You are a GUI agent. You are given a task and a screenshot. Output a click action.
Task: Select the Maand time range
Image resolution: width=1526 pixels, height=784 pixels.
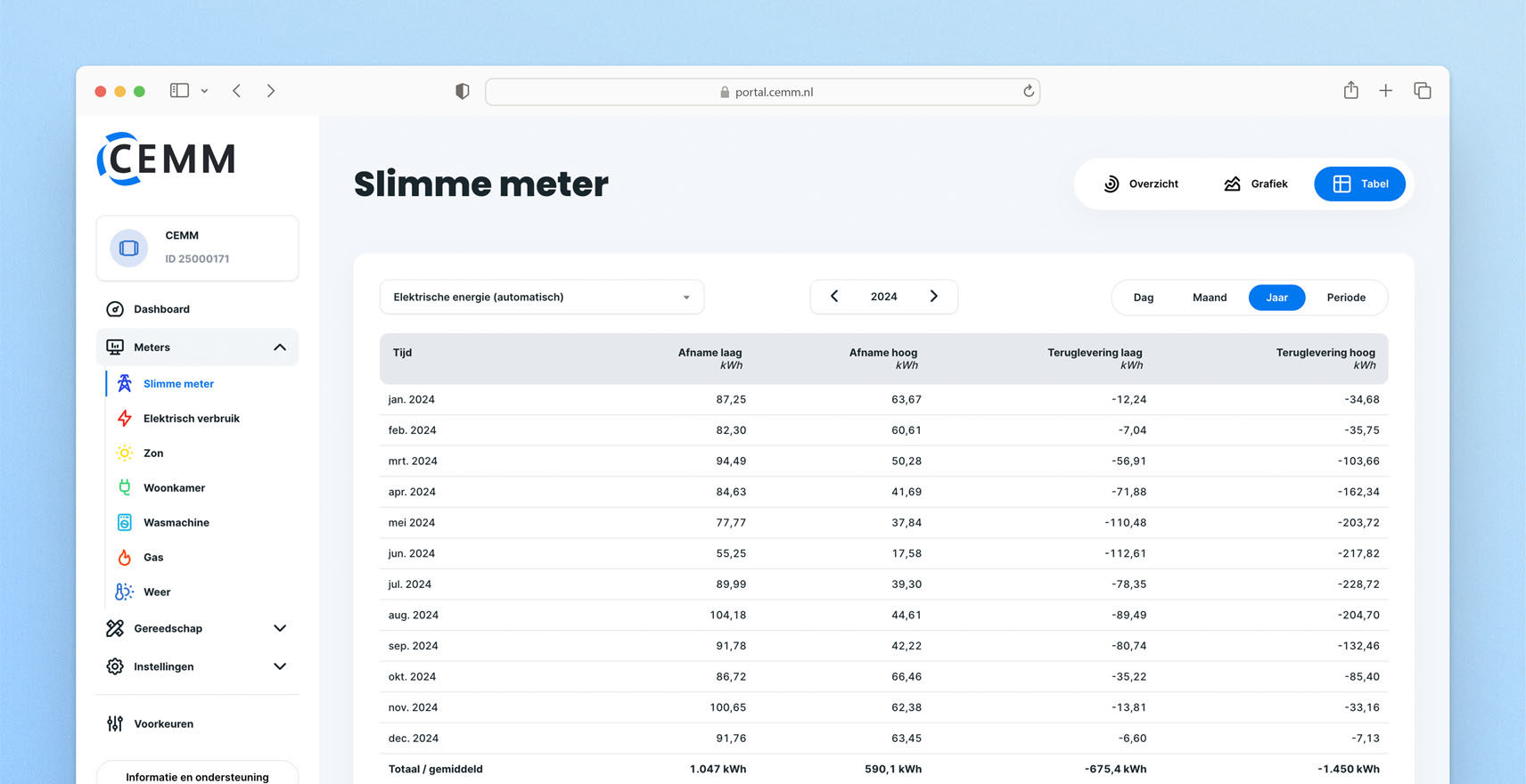[1209, 298]
